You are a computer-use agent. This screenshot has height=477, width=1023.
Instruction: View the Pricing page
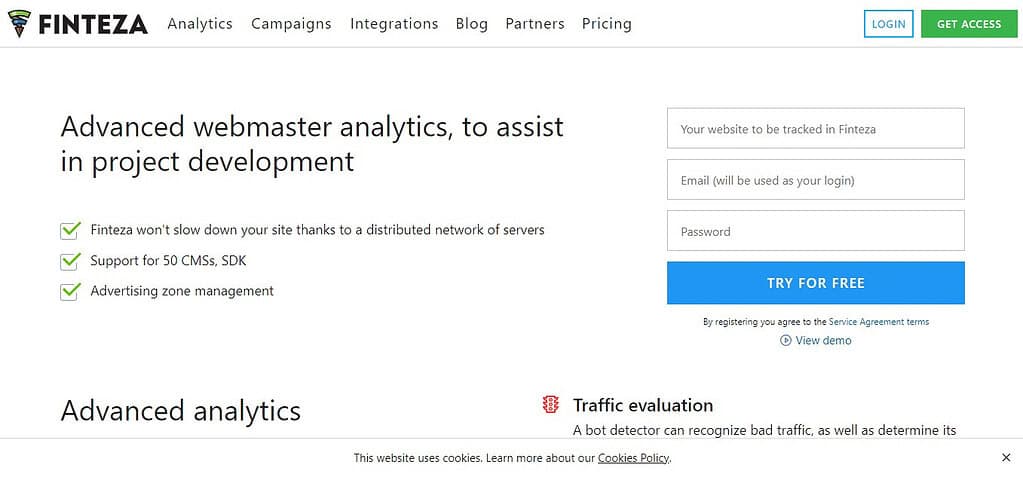coord(607,23)
